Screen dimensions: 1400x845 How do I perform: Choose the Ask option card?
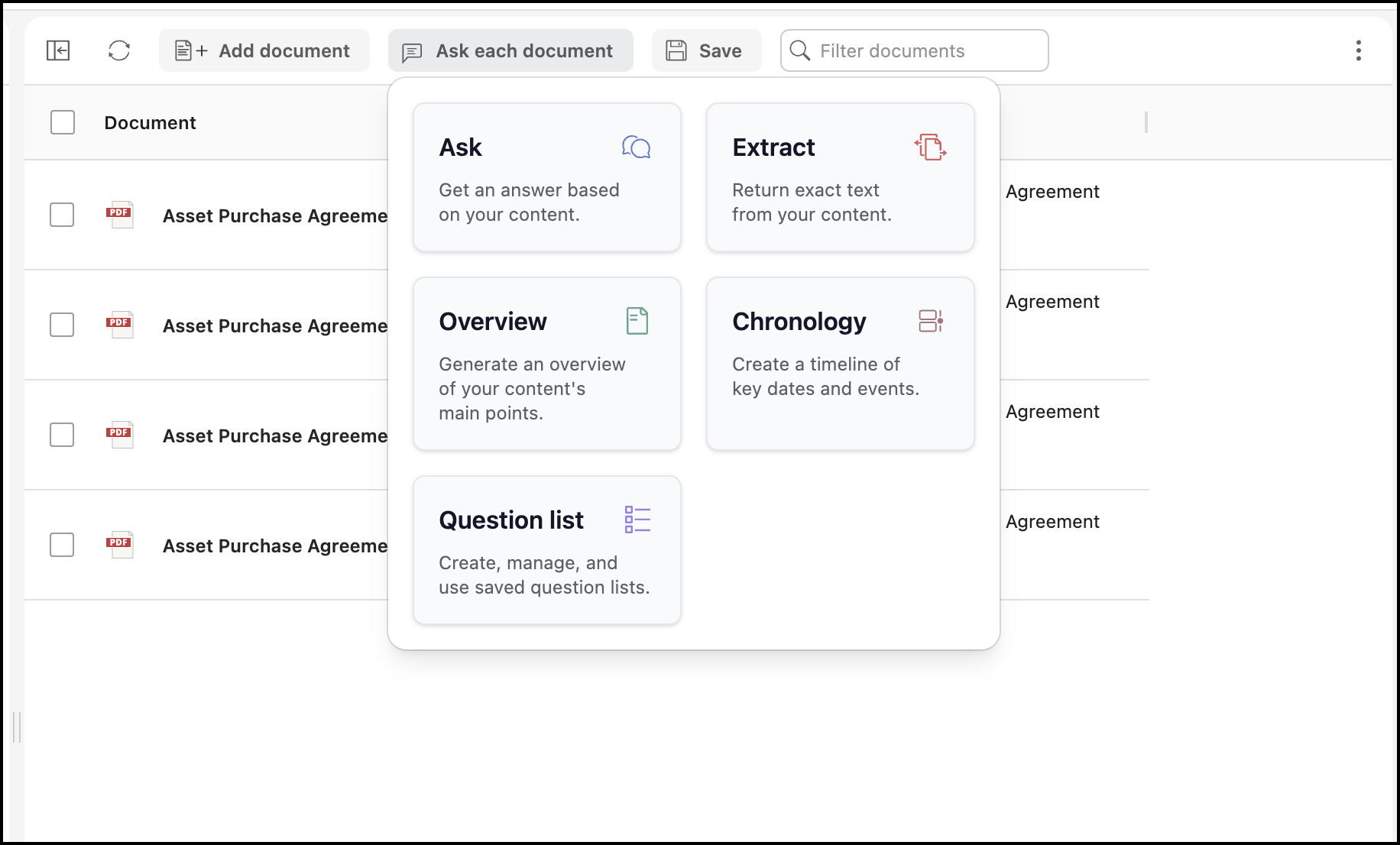[547, 177]
